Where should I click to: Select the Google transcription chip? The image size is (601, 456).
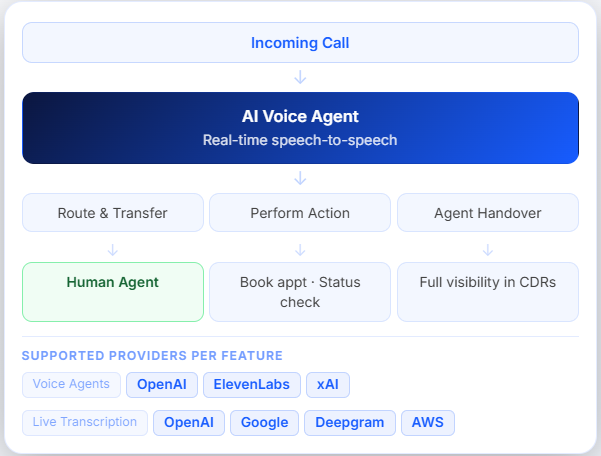click(x=264, y=423)
